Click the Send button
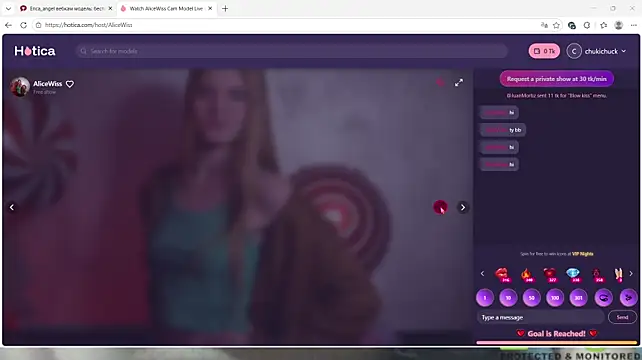Screen dimensions: 642x360 point(622,317)
